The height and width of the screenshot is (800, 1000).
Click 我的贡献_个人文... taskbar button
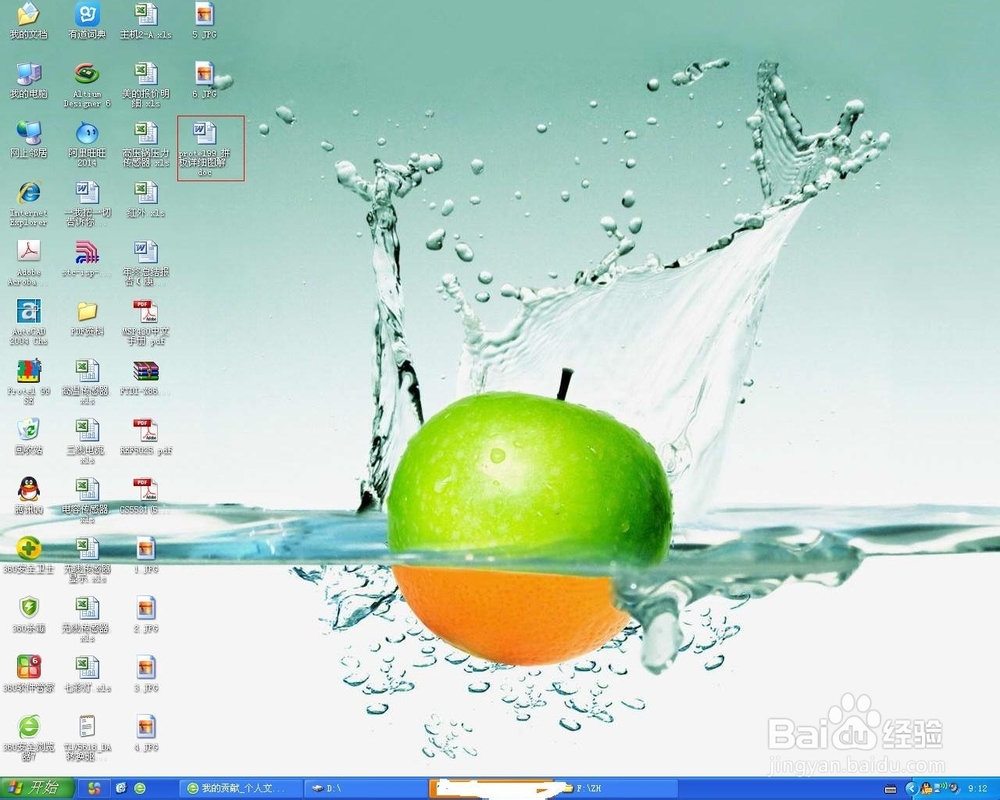[240, 789]
